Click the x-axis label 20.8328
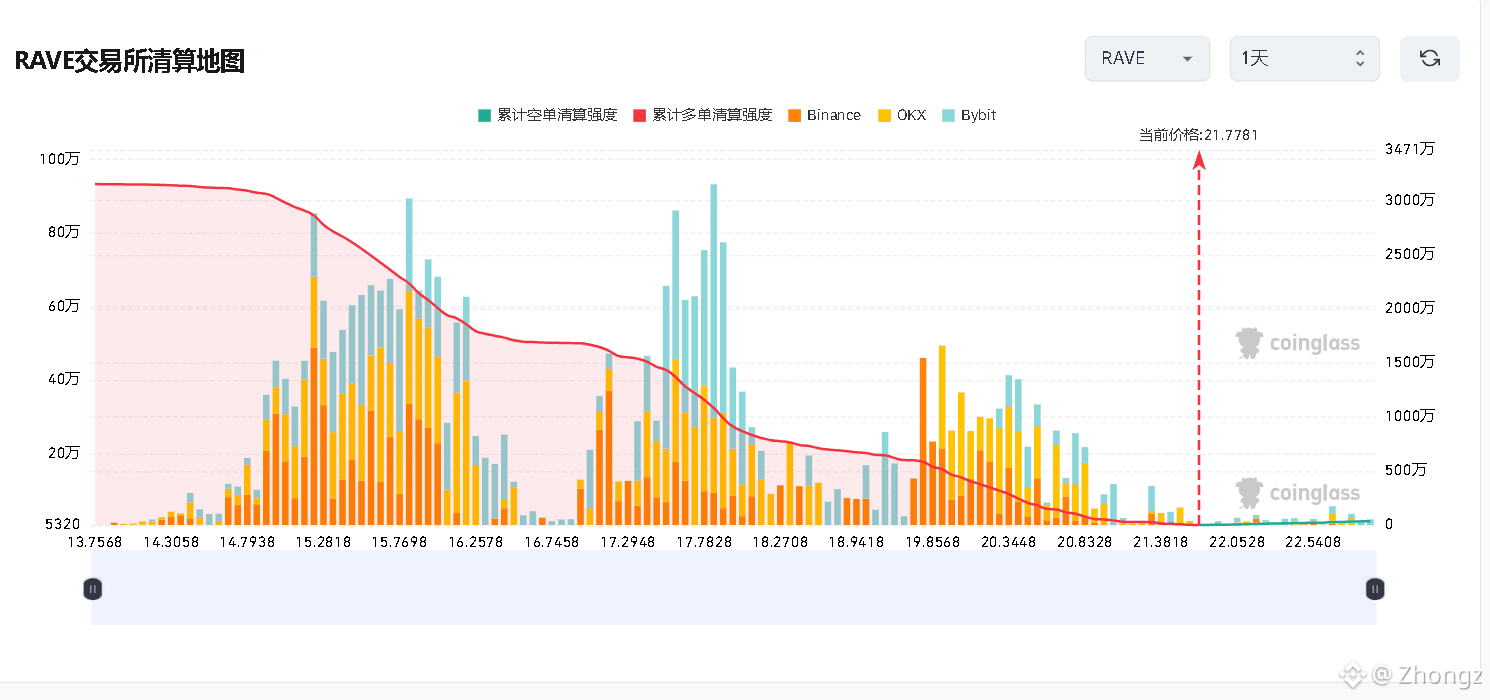1490x700 pixels. pyautogui.click(x=1084, y=542)
